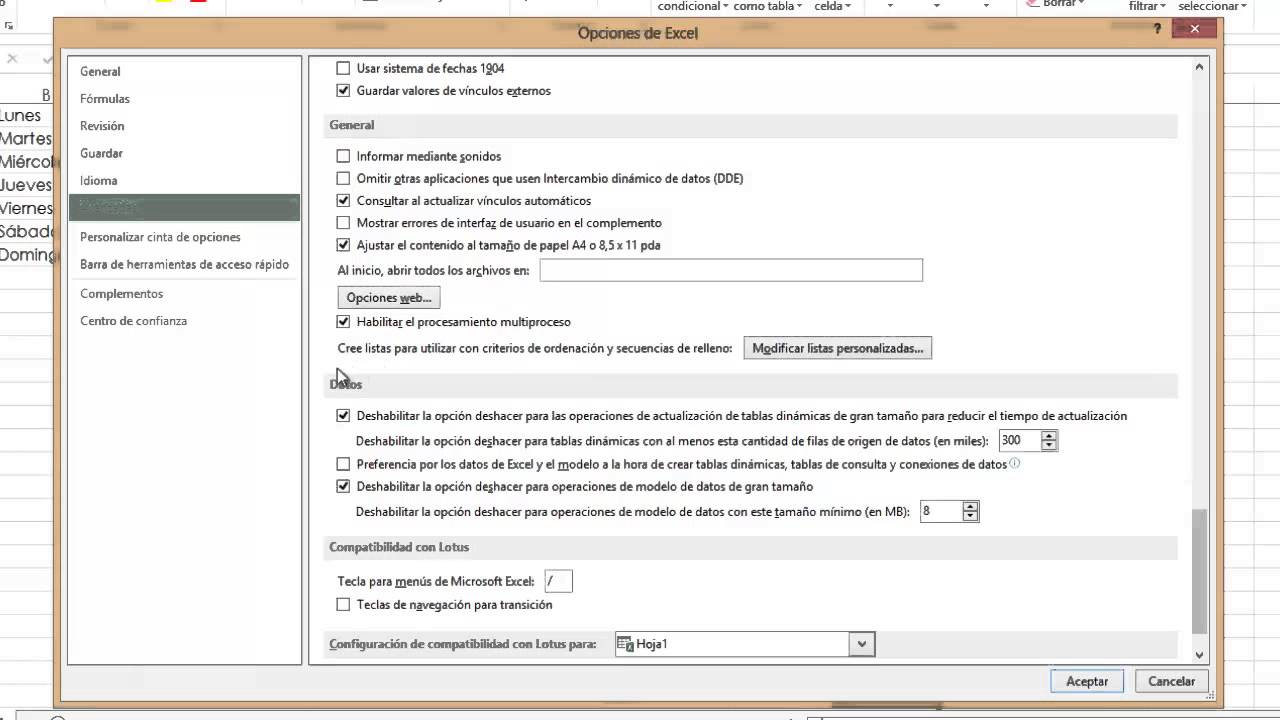Click the info icon beside the Excel data model preference

pyautogui.click(x=1015, y=463)
